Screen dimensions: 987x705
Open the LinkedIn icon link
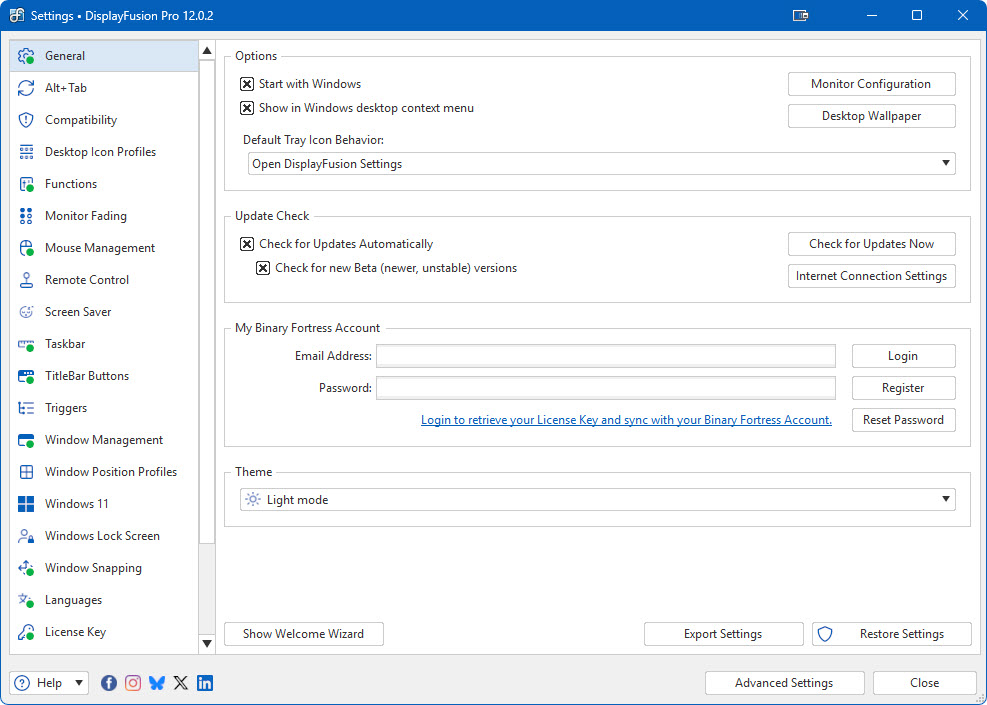tap(205, 683)
